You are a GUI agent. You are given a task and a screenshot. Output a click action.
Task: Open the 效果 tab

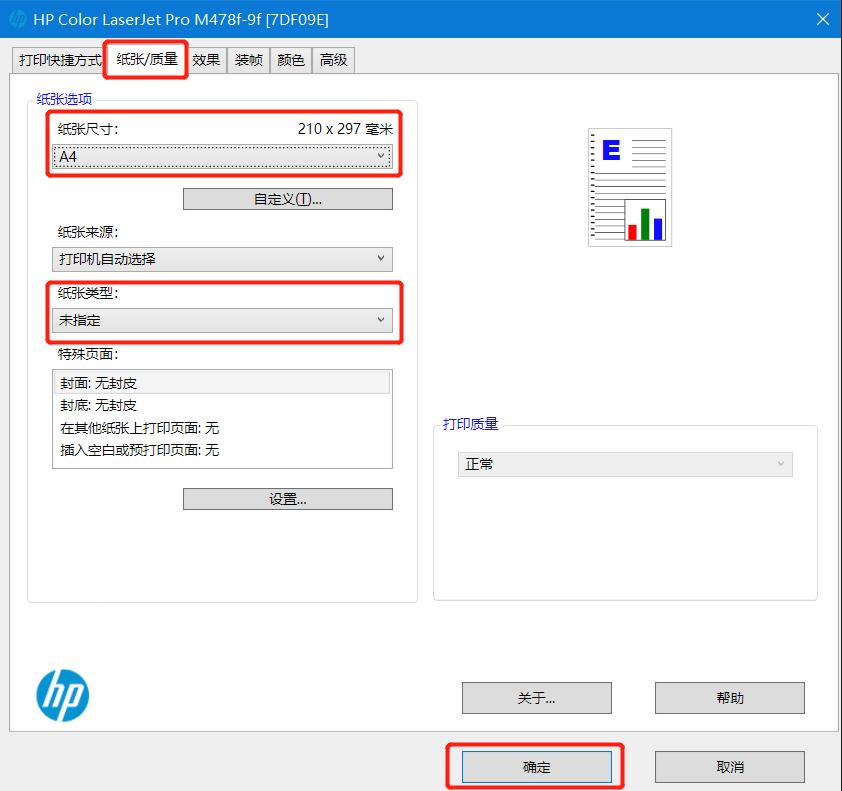tap(206, 60)
